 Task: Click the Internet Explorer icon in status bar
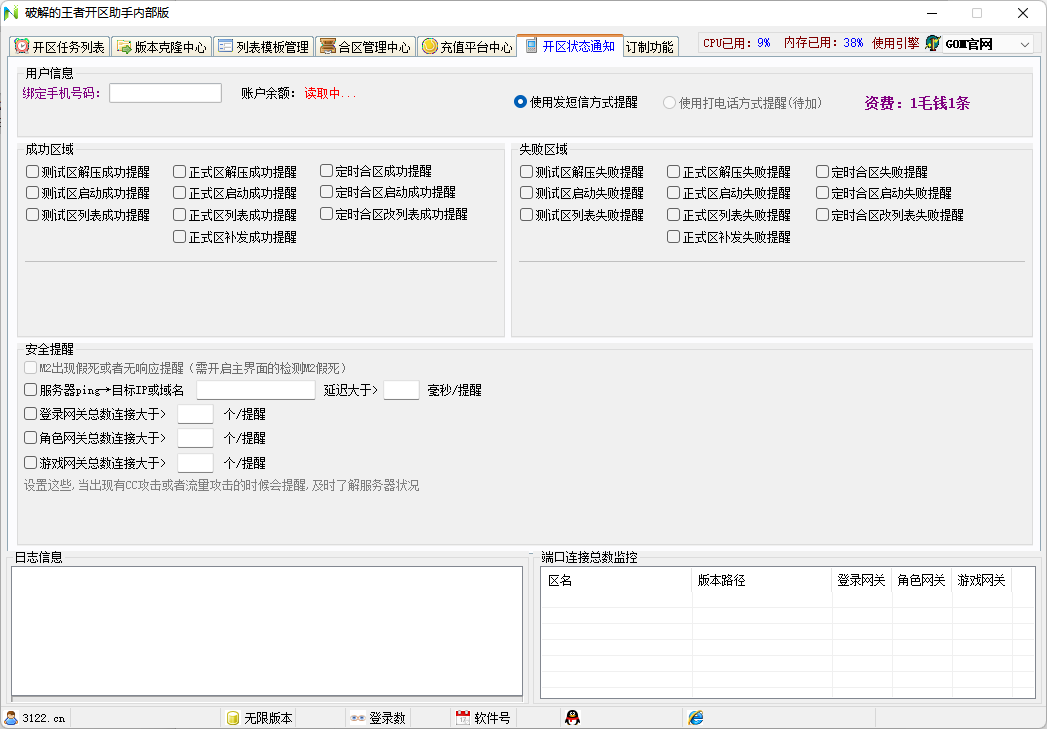coord(696,718)
